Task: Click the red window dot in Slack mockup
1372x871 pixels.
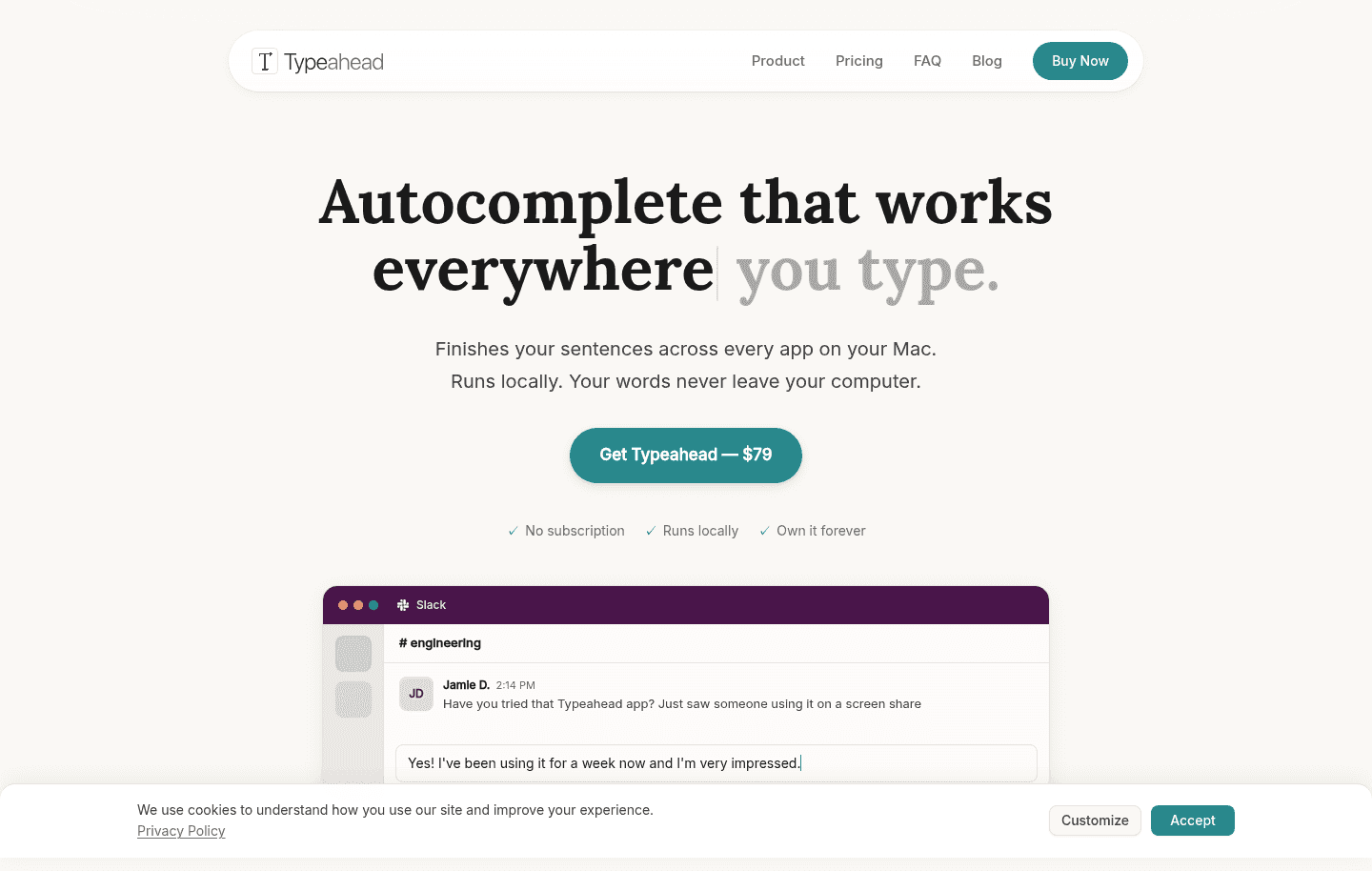Action: tap(343, 605)
